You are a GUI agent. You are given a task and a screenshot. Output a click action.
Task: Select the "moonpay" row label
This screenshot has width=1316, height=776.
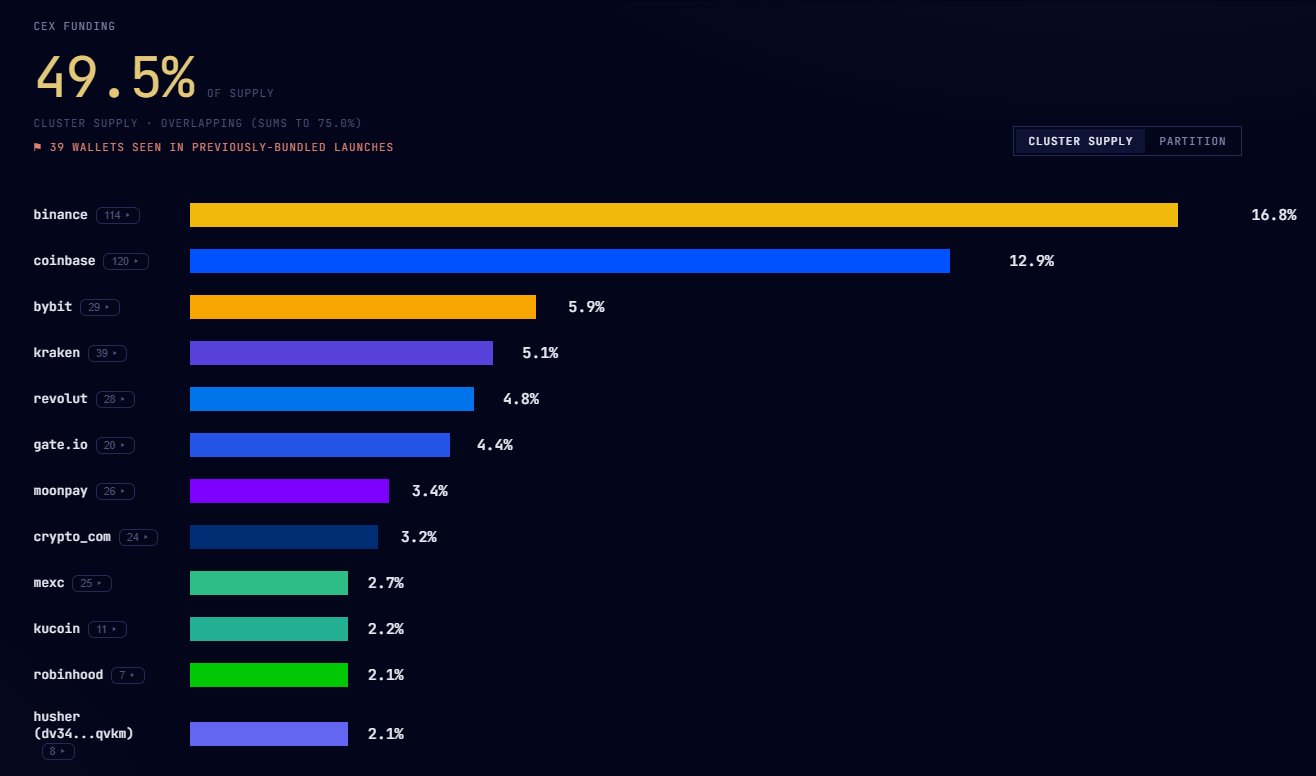point(60,491)
